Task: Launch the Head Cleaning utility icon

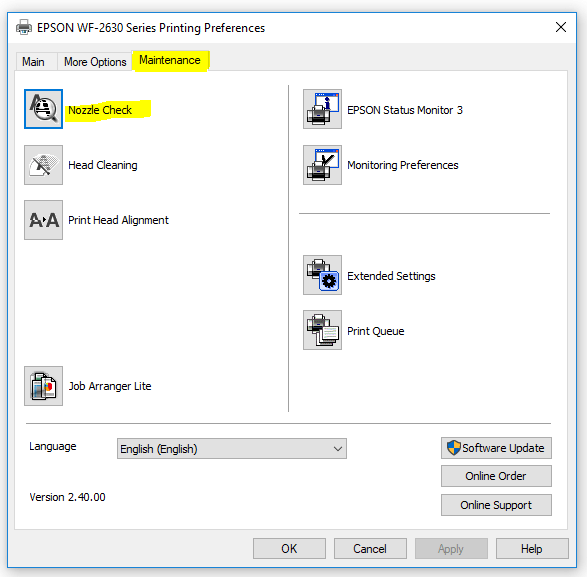Action: [x=43, y=165]
